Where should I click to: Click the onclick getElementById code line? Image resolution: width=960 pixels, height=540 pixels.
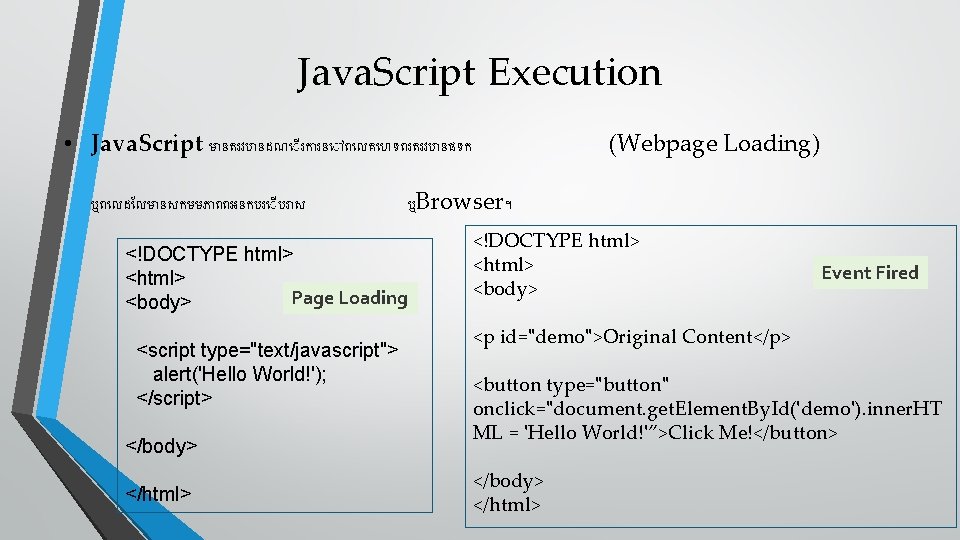coord(707,408)
